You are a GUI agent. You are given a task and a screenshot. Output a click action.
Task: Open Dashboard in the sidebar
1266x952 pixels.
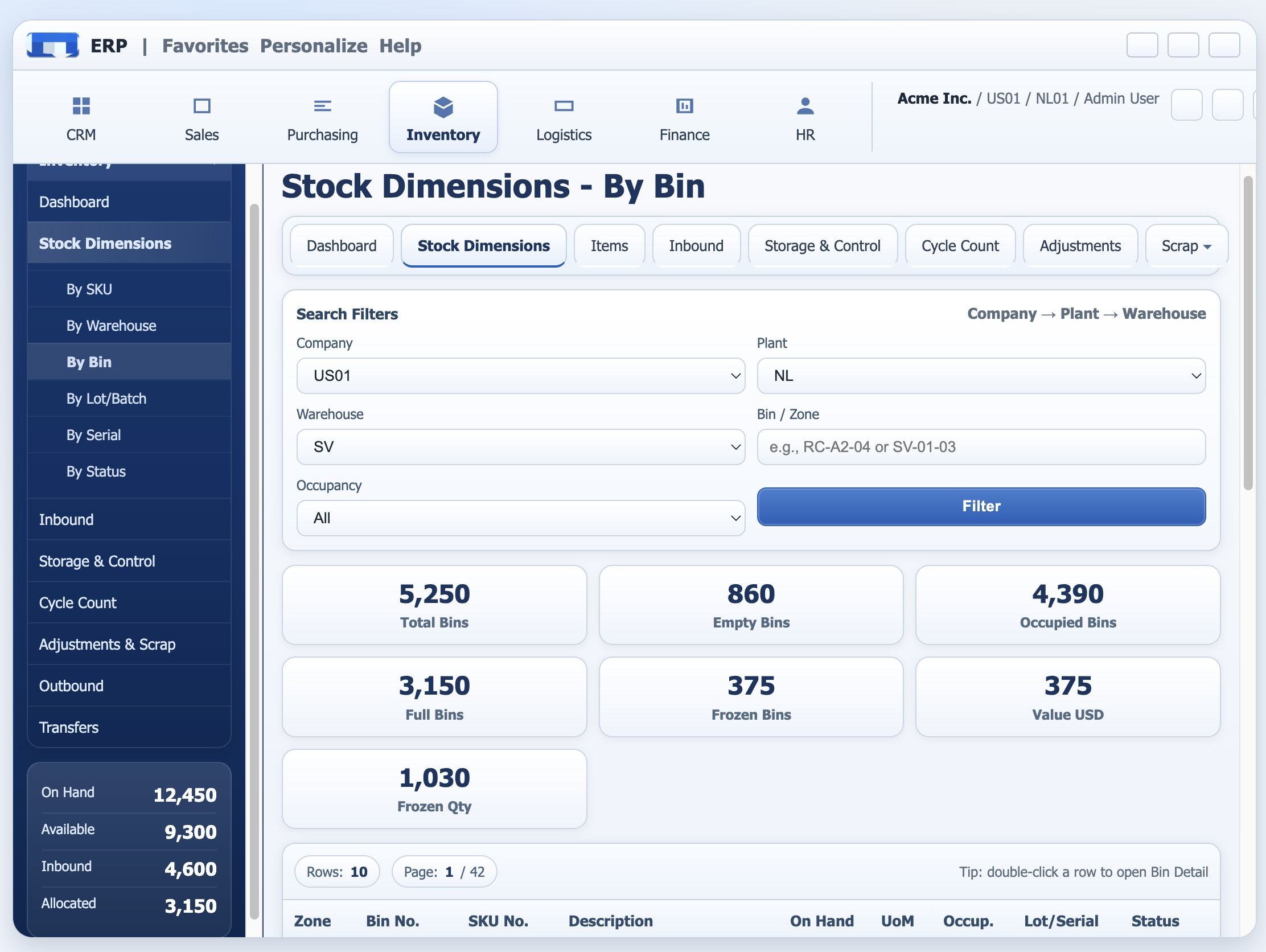[129, 202]
